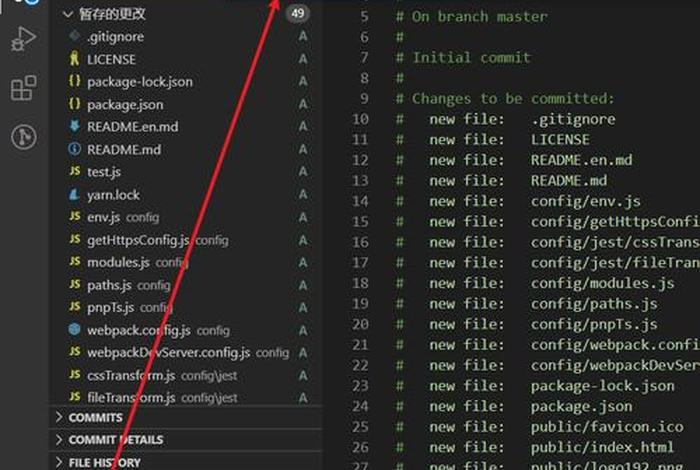The image size is (700, 470).
Task: Open README.en.md in staged changes
Action: tap(185, 127)
